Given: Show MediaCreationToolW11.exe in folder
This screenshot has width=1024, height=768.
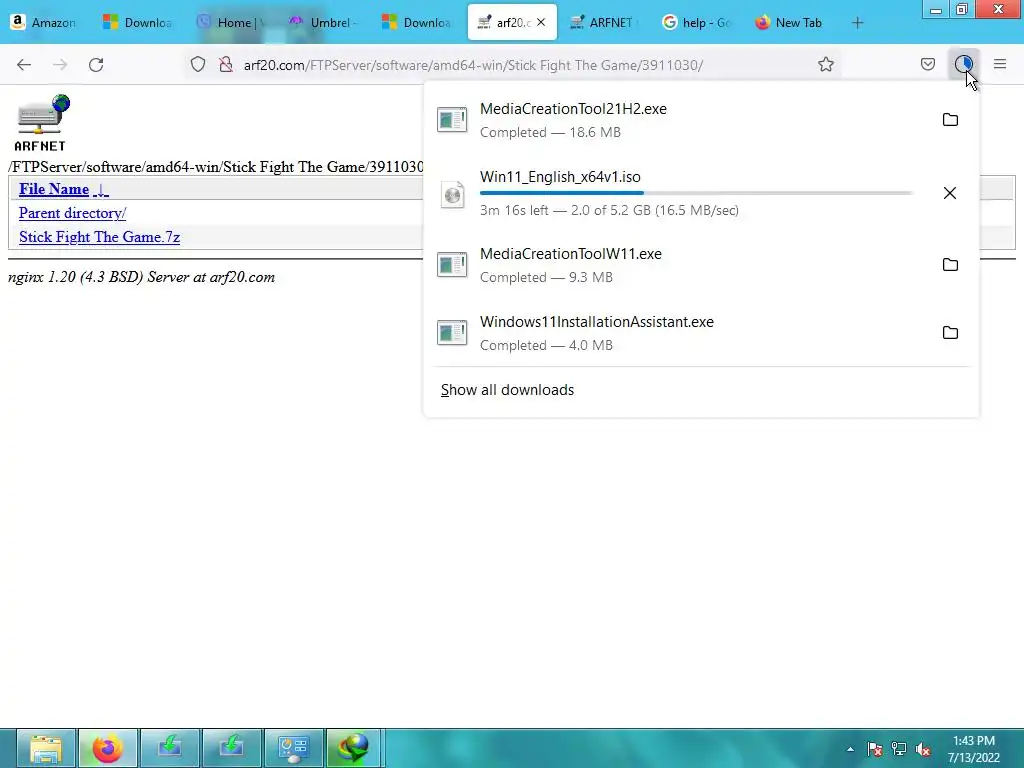Looking at the screenshot, I should click(x=950, y=264).
